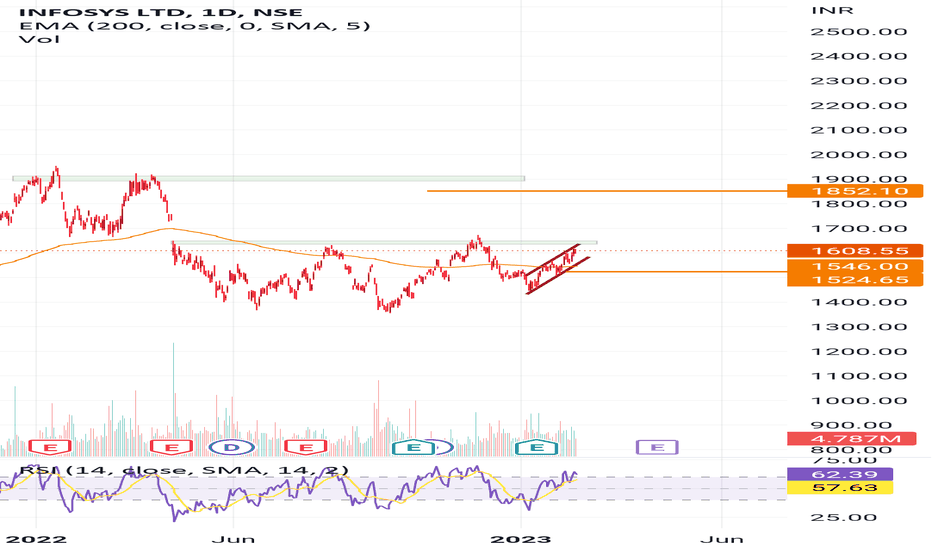Viewport: 932px width, 550px height.
Task: Click the 1546.00 EMA price label
Action: click(855, 266)
